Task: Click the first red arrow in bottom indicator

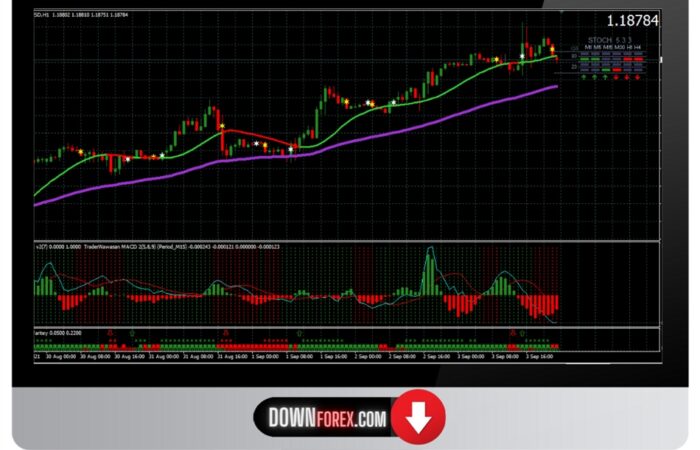Action: click(111, 332)
